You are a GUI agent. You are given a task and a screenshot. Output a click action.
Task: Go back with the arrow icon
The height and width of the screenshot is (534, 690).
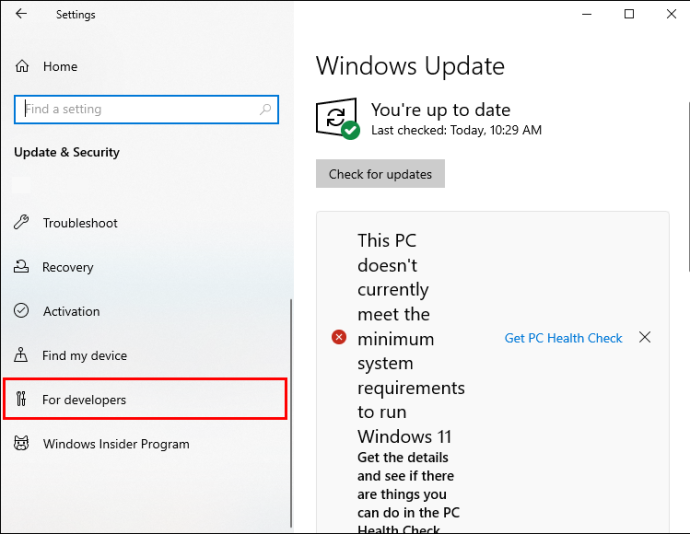tap(21, 14)
